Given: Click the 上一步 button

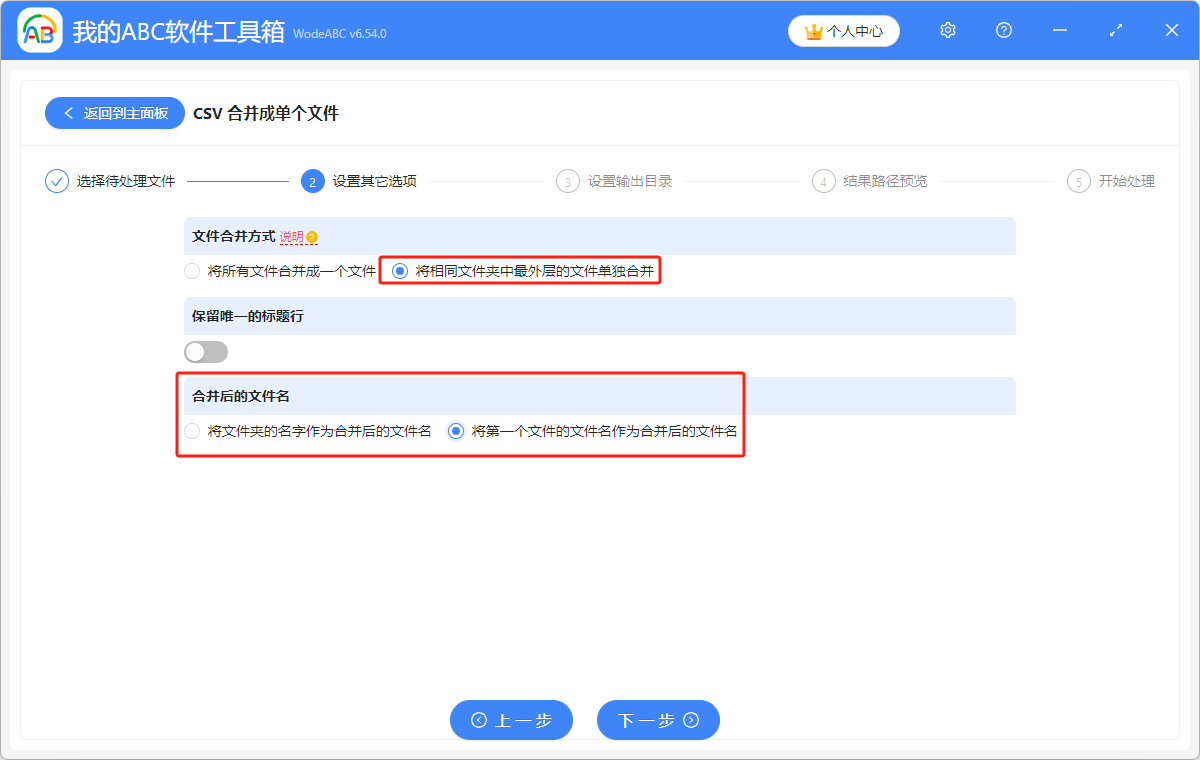Looking at the screenshot, I should point(511,720).
